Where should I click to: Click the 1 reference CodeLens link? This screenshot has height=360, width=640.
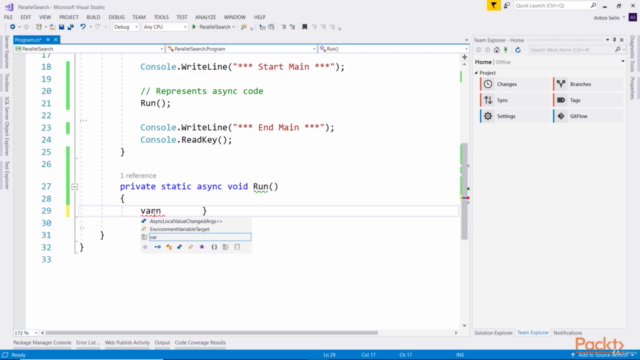[138, 176]
